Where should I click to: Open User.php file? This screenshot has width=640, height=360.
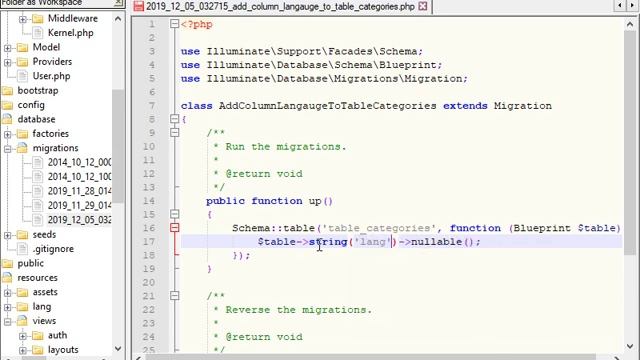51,76
